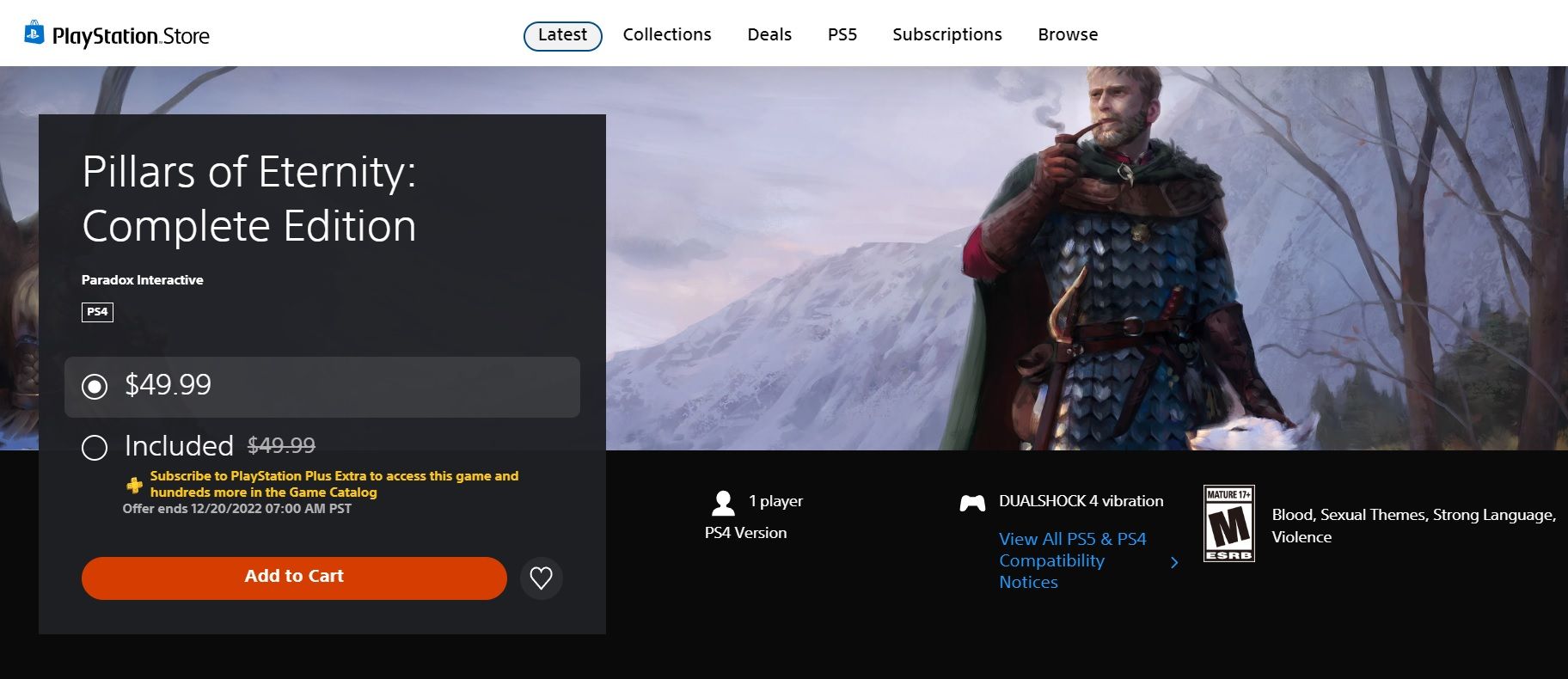Open the Subscriptions page
The height and width of the screenshot is (679, 1568).
[947, 35]
